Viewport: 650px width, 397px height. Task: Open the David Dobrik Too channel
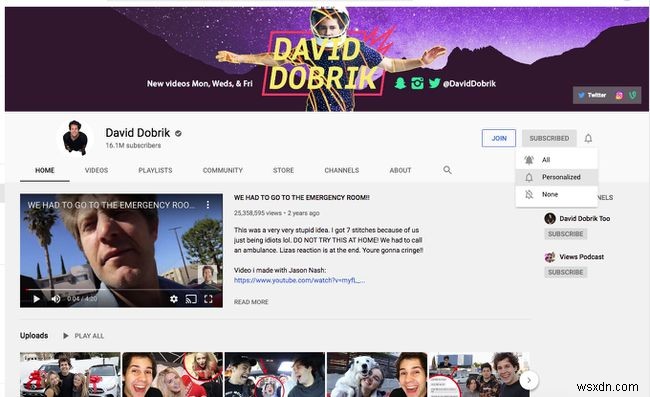(585, 219)
